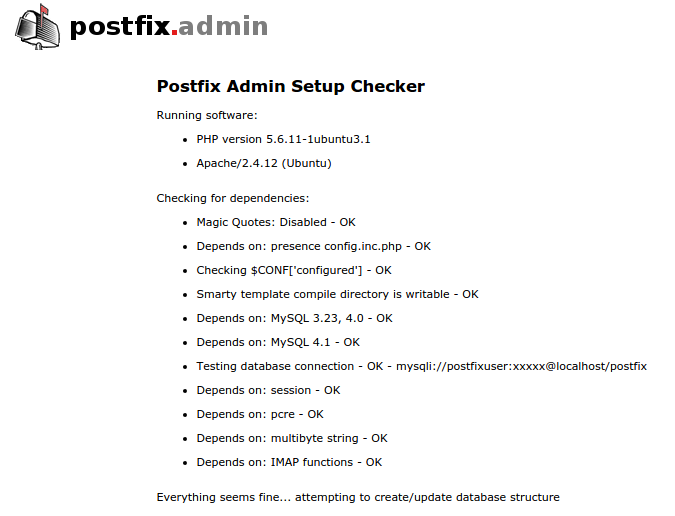
Task: Click the Checking $CONF['configured'] entry
Action: pos(294,270)
